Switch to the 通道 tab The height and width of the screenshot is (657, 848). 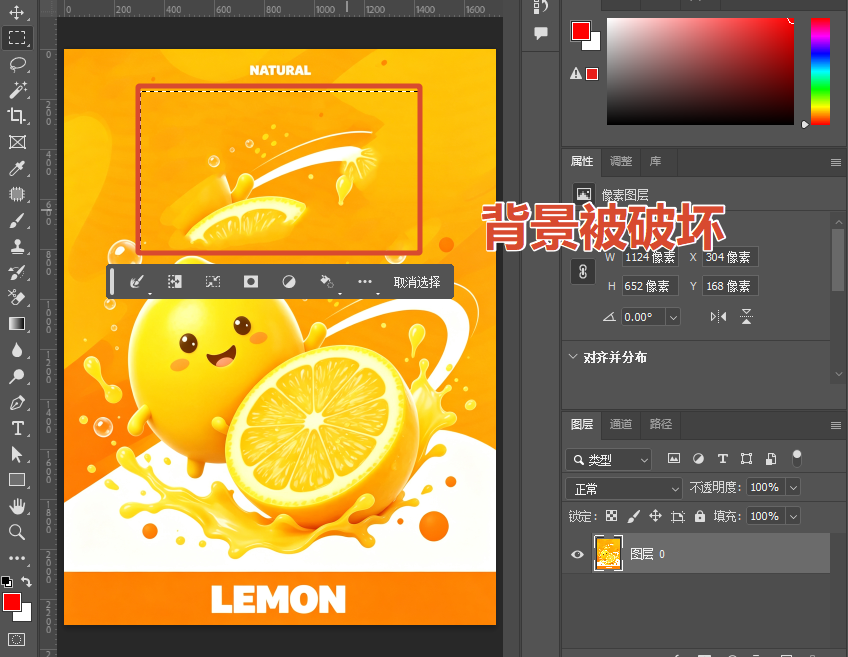pos(621,424)
